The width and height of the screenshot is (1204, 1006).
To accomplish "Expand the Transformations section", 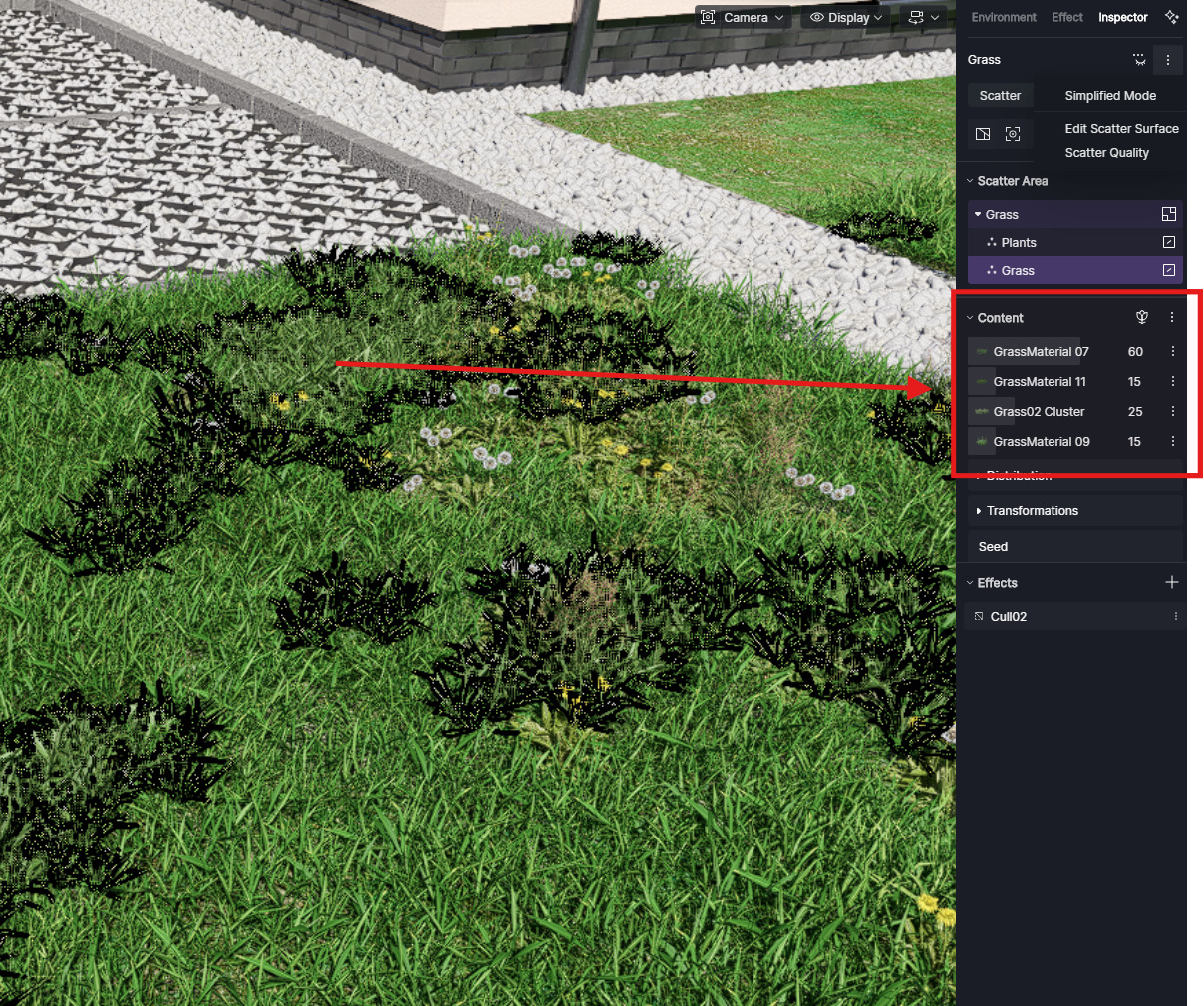I will (x=1032, y=511).
